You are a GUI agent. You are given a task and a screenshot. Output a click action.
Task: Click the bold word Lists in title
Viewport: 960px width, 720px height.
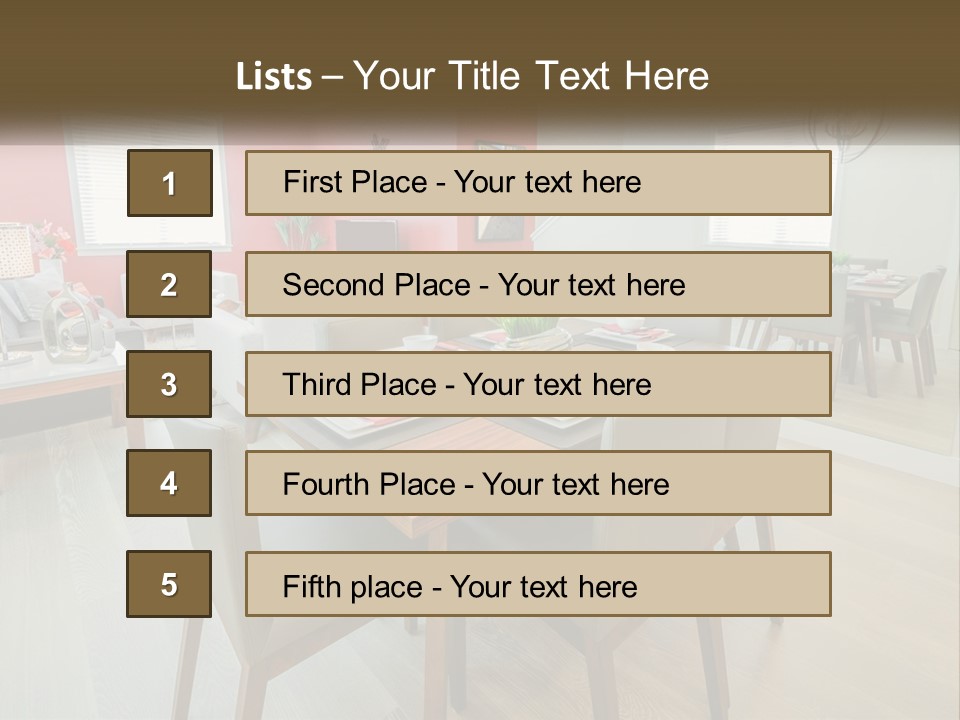274,77
